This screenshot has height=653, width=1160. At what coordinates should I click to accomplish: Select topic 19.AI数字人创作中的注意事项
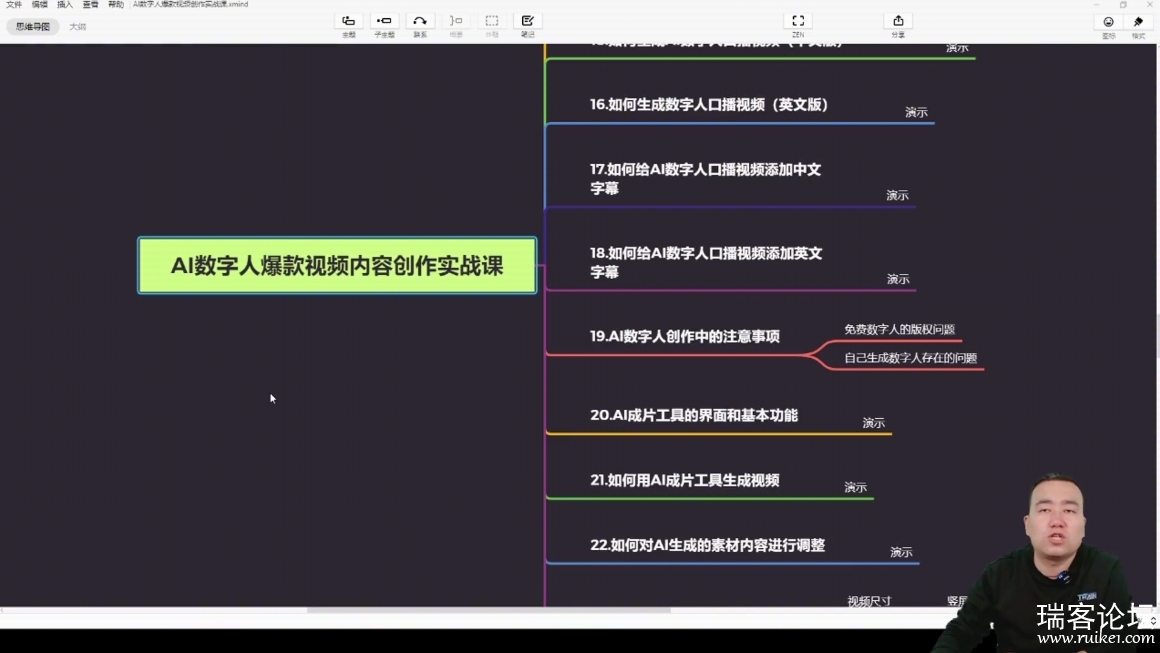[685, 336]
